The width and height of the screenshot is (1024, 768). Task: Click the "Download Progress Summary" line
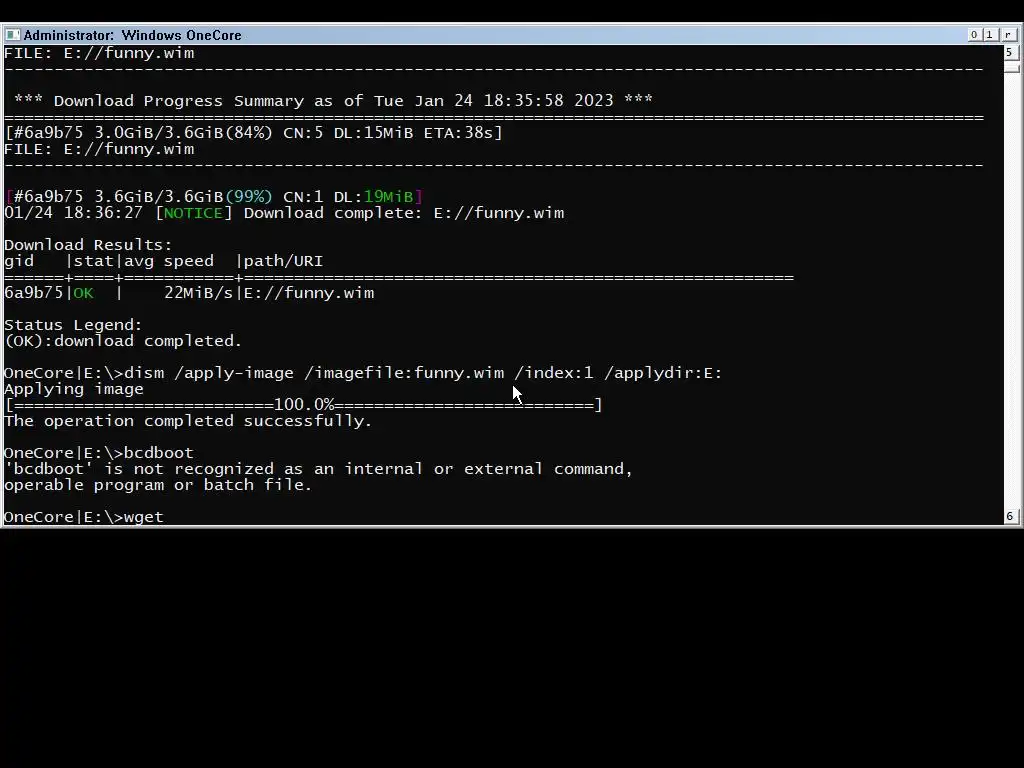333,101
